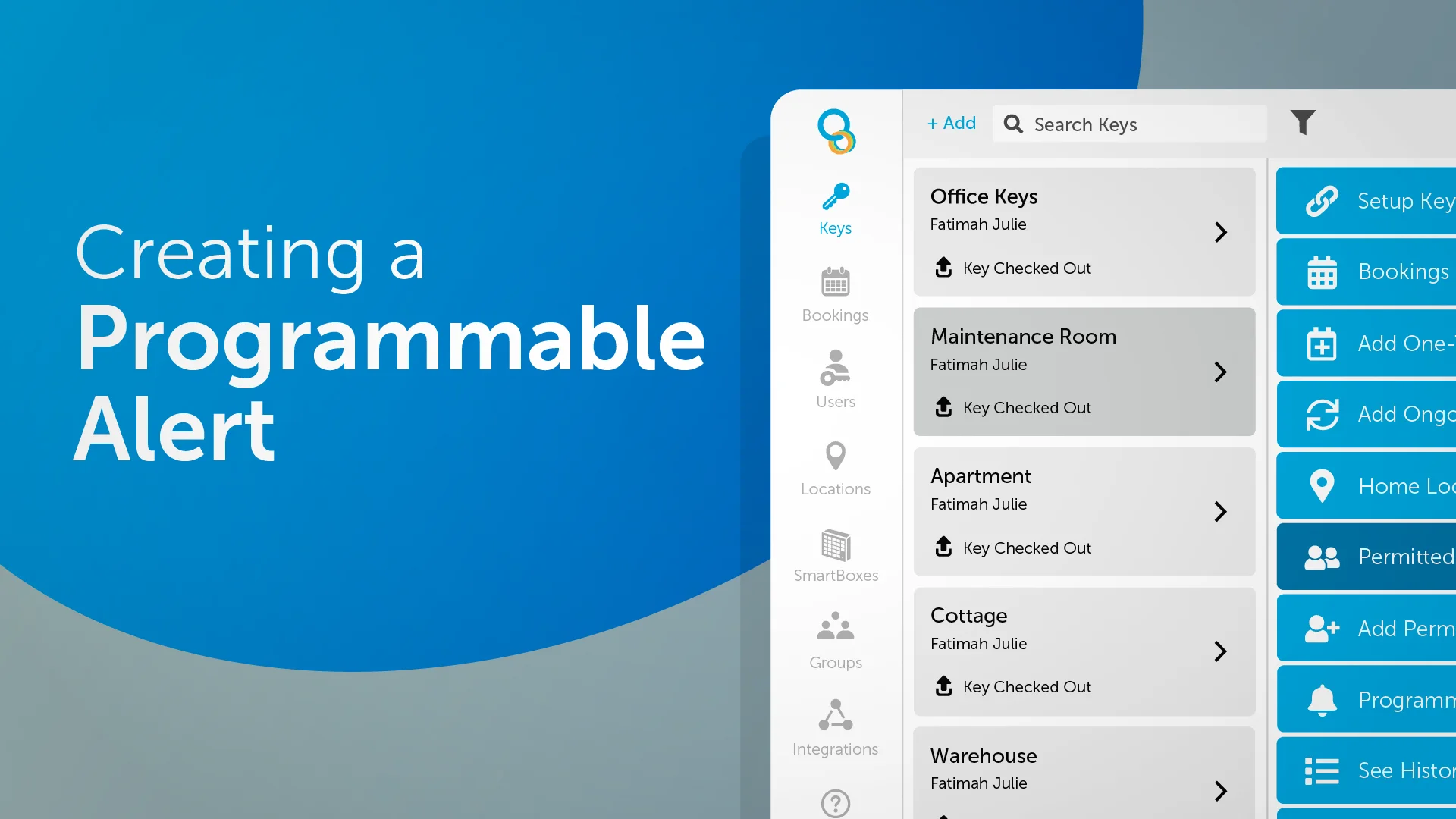Viewport: 1456px width, 819px height.
Task: Click the help question mark icon
Action: click(x=835, y=803)
